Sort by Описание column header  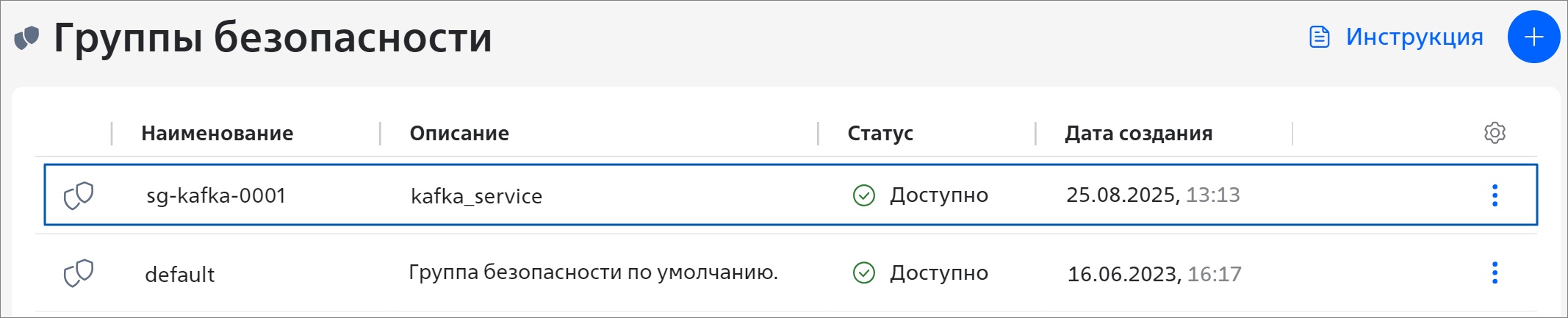click(x=459, y=134)
